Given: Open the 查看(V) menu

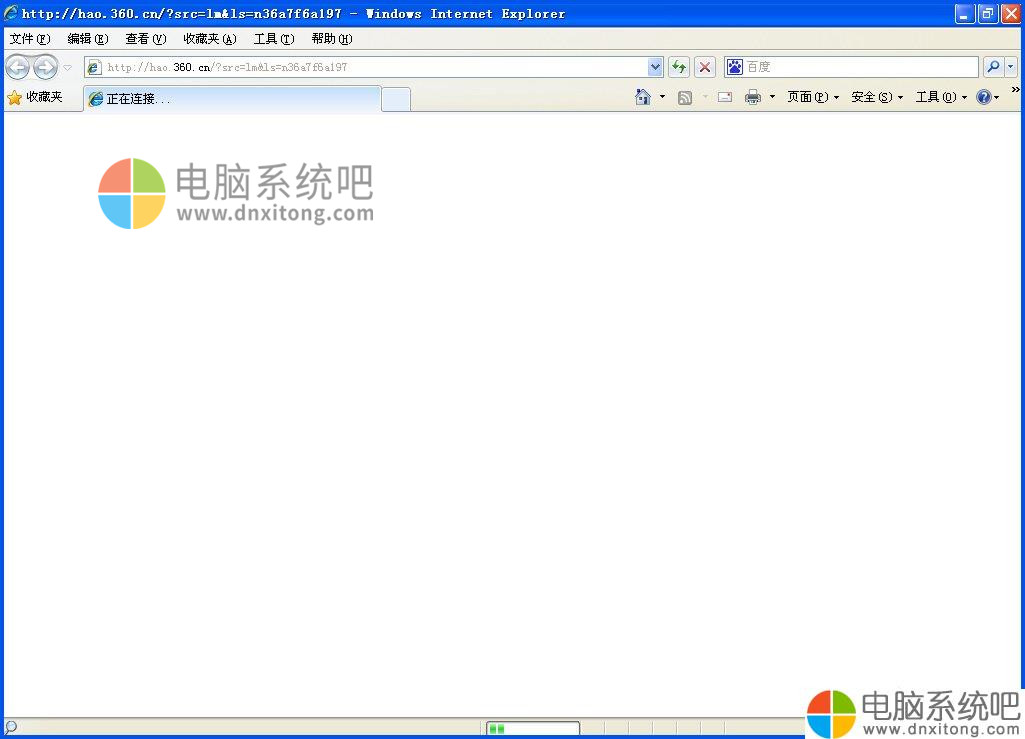Looking at the screenshot, I should tap(145, 39).
